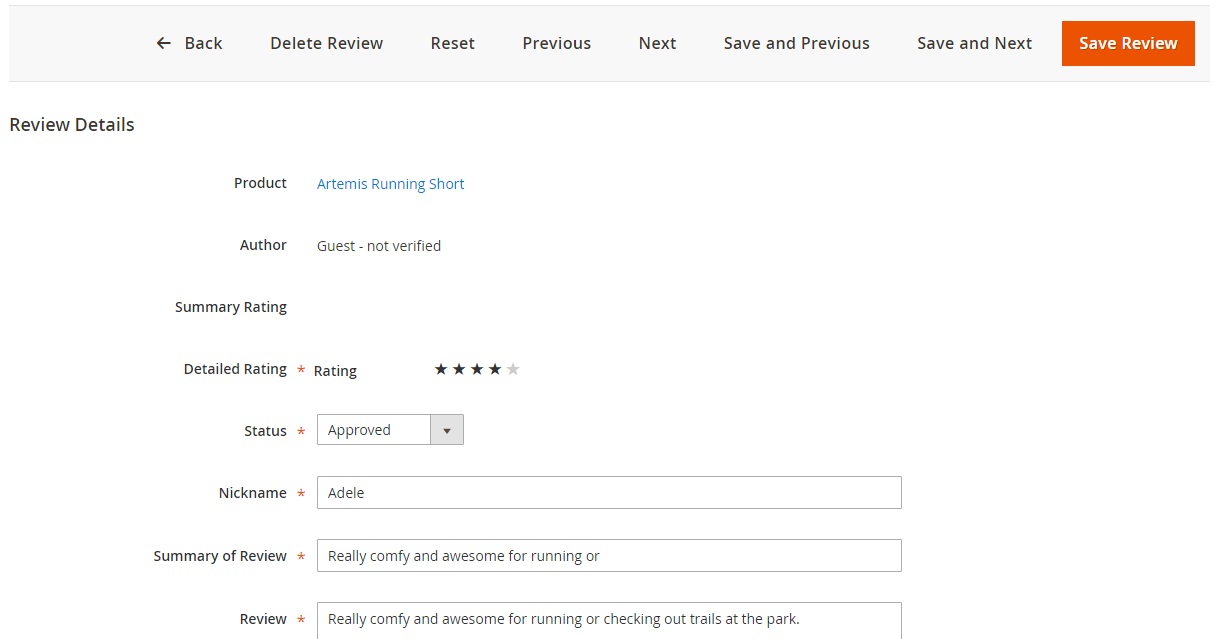This screenshot has width=1219, height=639.
Task: Set rating to two stars
Action: click(459, 370)
